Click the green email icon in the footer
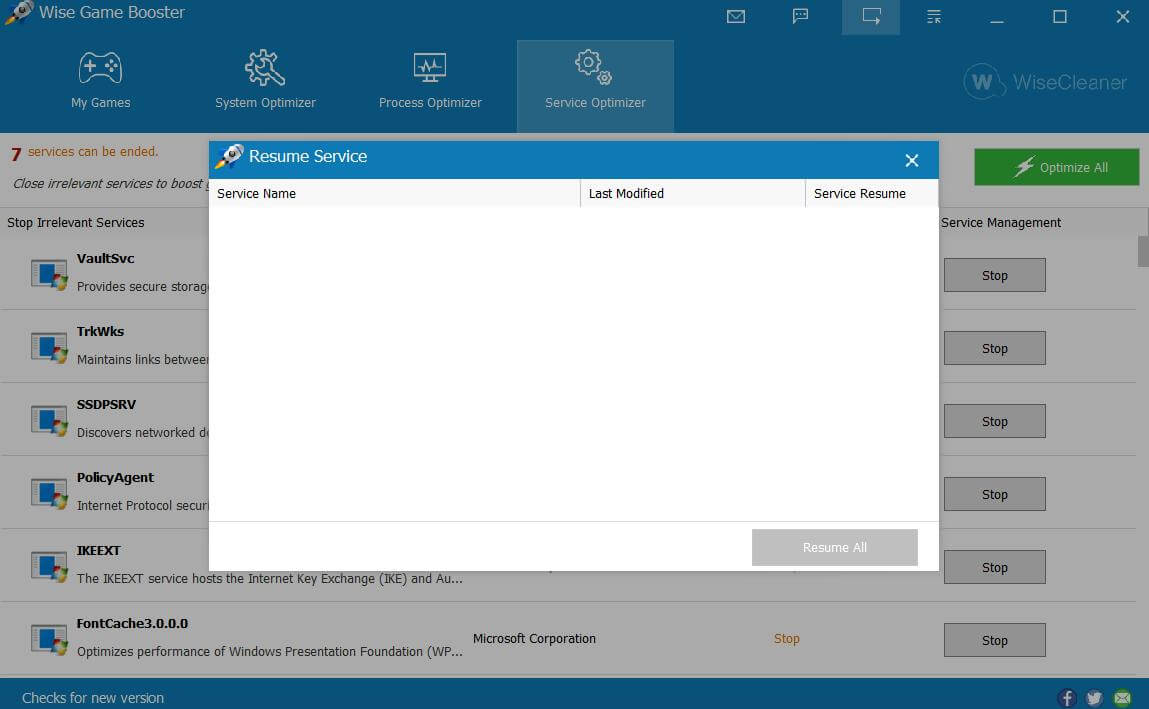 pyautogui.click(x=1123, y=698)
